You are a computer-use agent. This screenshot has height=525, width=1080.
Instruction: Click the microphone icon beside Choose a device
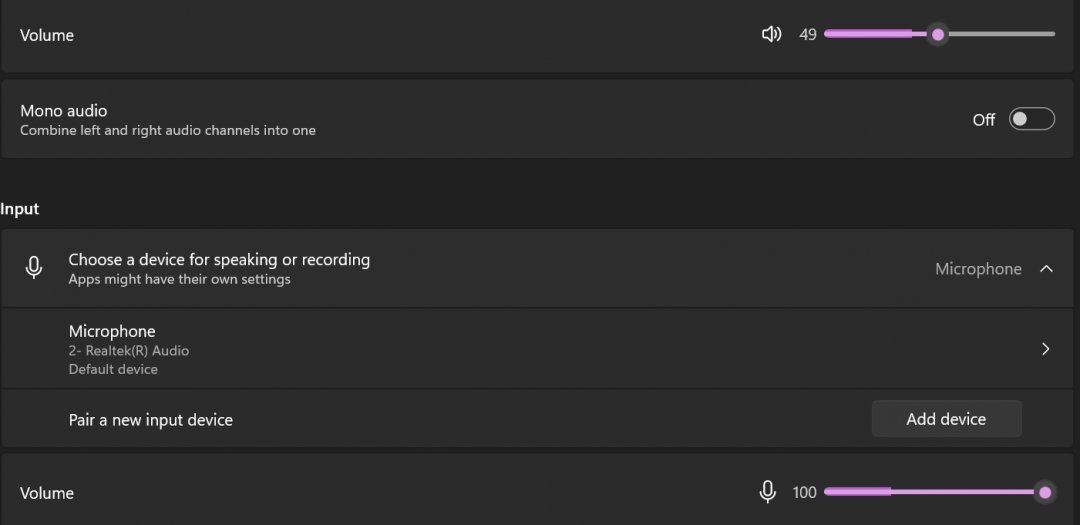click(x=34, y=268)
